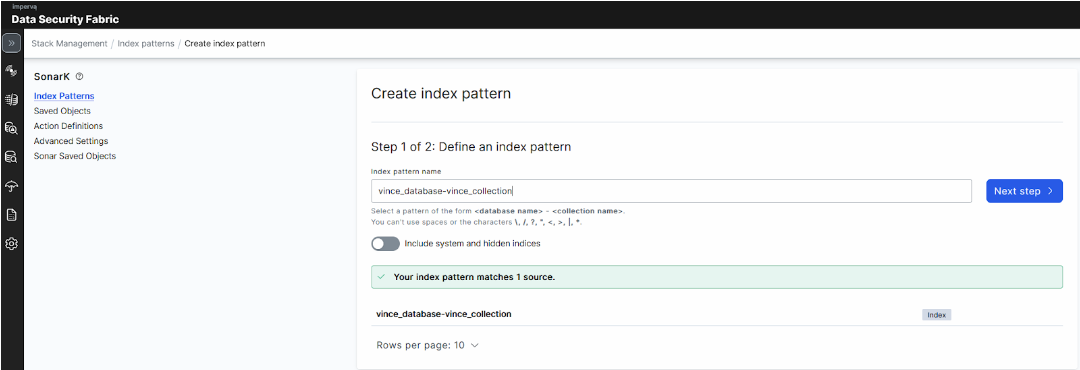1080x370 pixels.
Task: Expand the sidebar with double-chevron icon
Action: 12,43
